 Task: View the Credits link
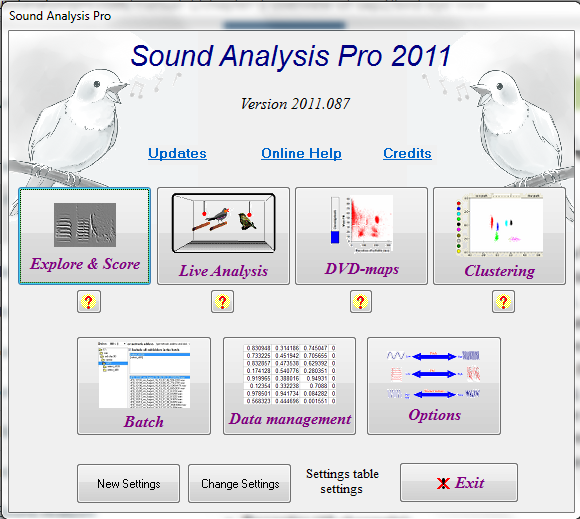[407, 154]
